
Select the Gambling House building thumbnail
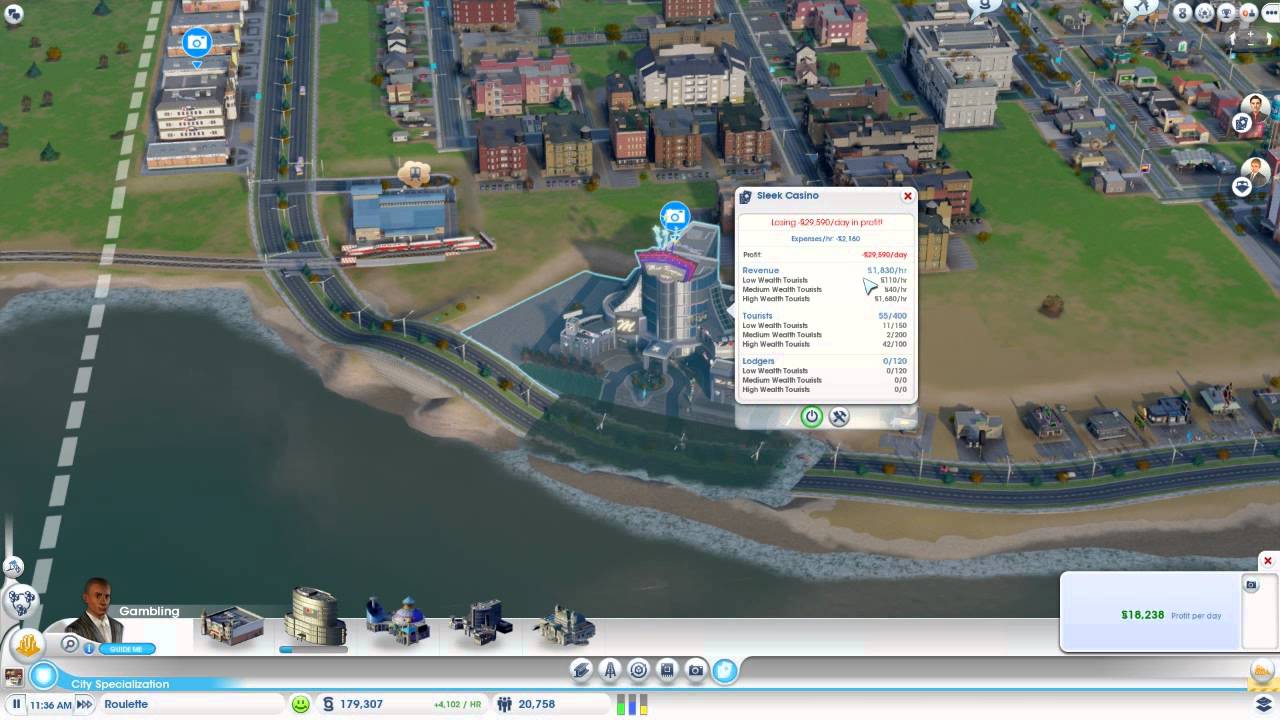(232, 623)
